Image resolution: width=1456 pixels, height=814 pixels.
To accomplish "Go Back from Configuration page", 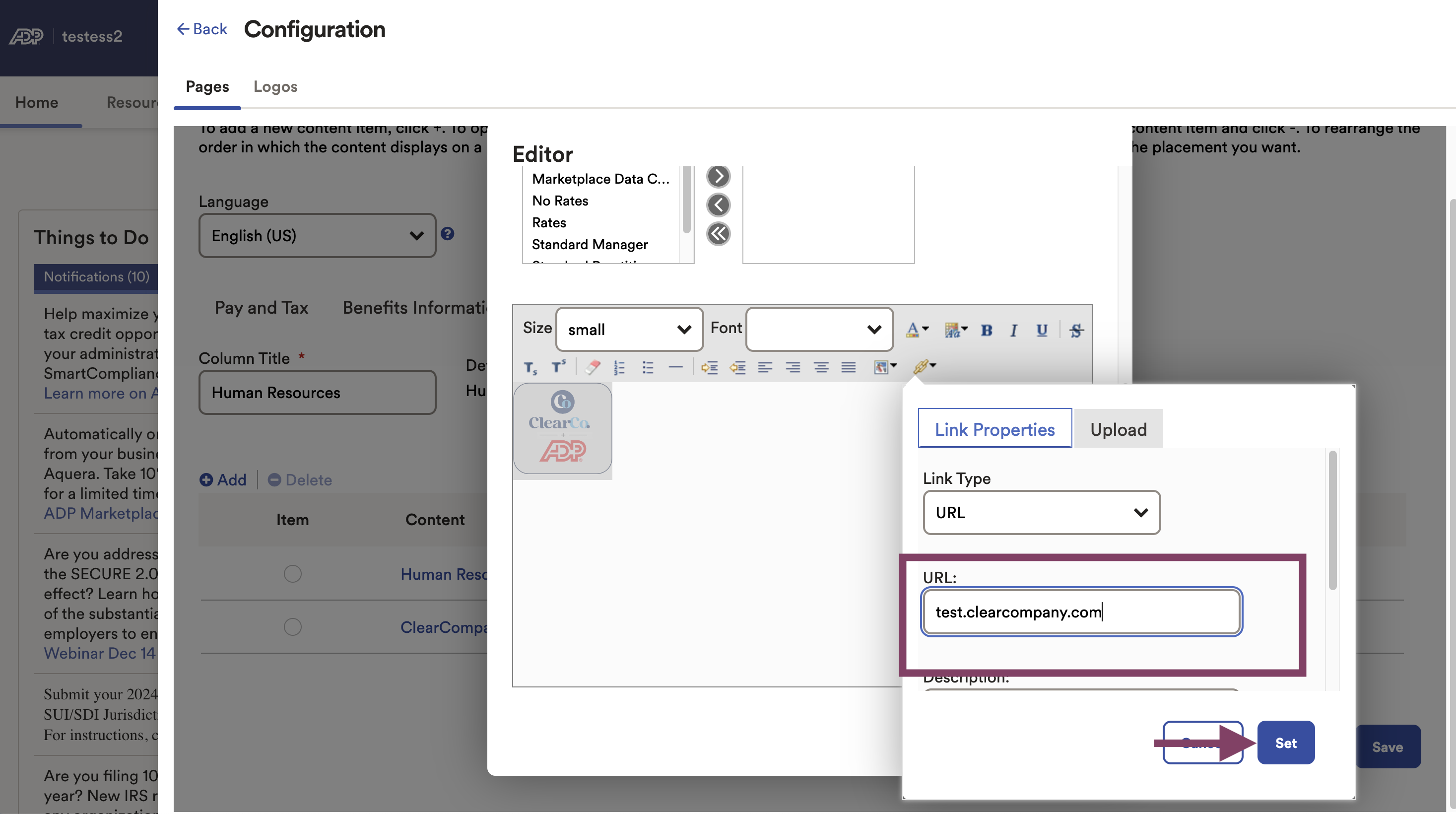I will click(x=202, y=29).
